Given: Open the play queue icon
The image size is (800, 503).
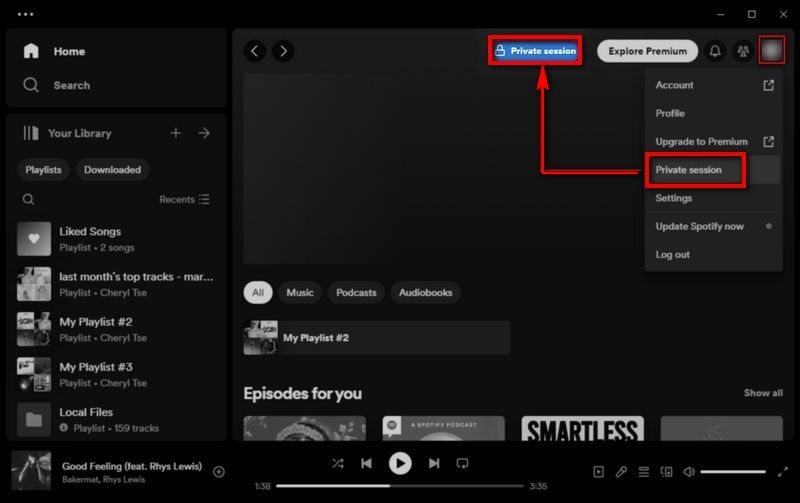Looking at the screenshot, I should [x=644, y=472].
